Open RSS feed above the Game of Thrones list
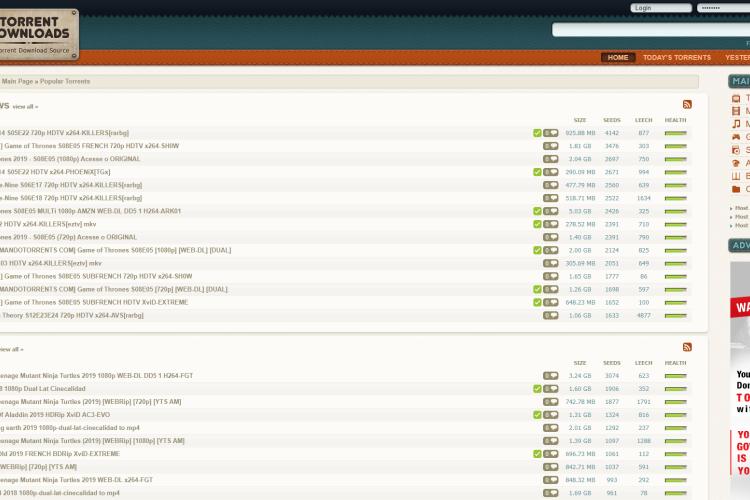The image size is (750, 500). coord(687,104)
